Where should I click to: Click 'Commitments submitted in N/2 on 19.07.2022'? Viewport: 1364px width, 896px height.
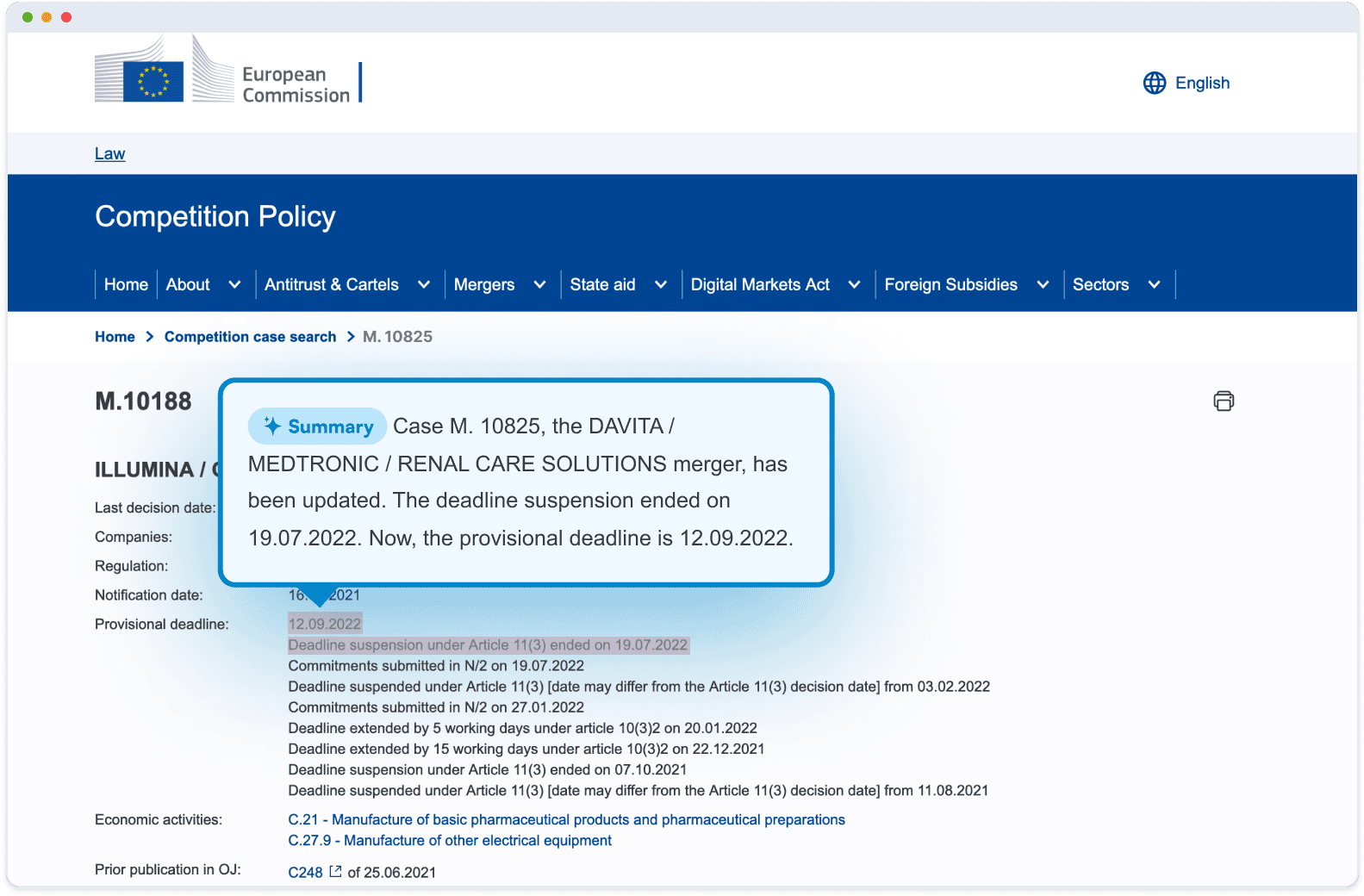[x=436, y=666]
